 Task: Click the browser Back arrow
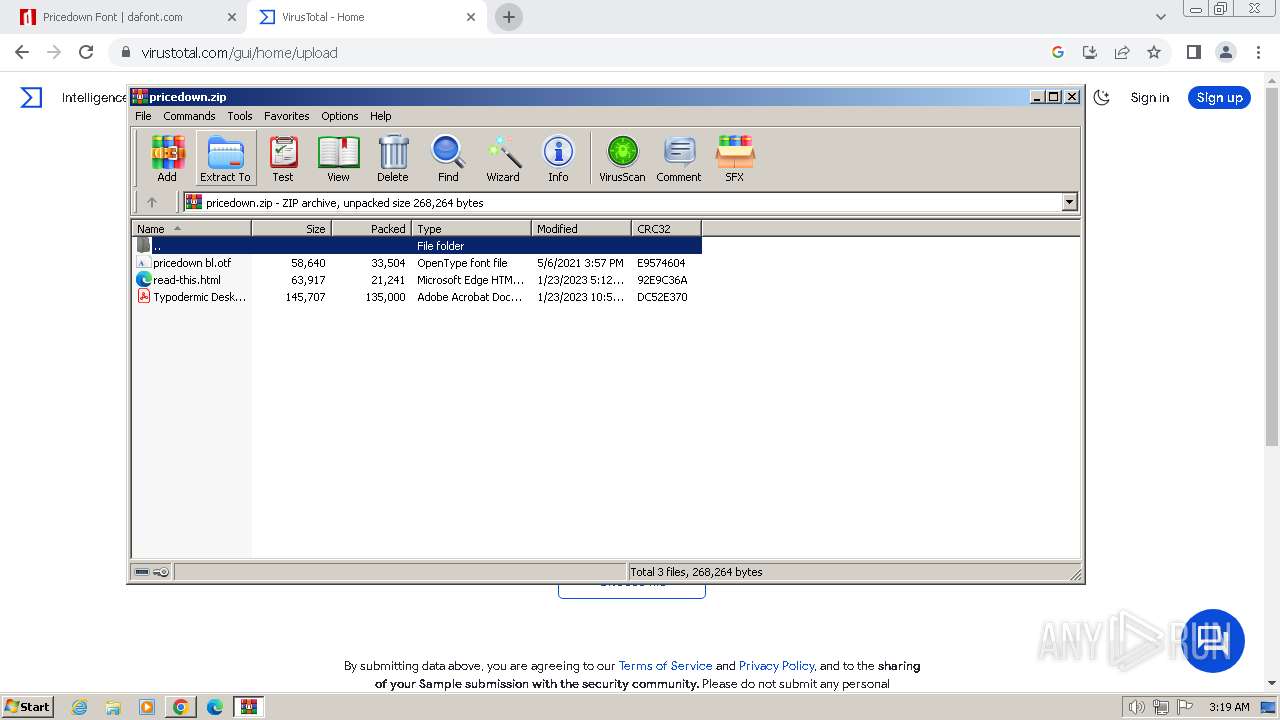pos(22,52)
